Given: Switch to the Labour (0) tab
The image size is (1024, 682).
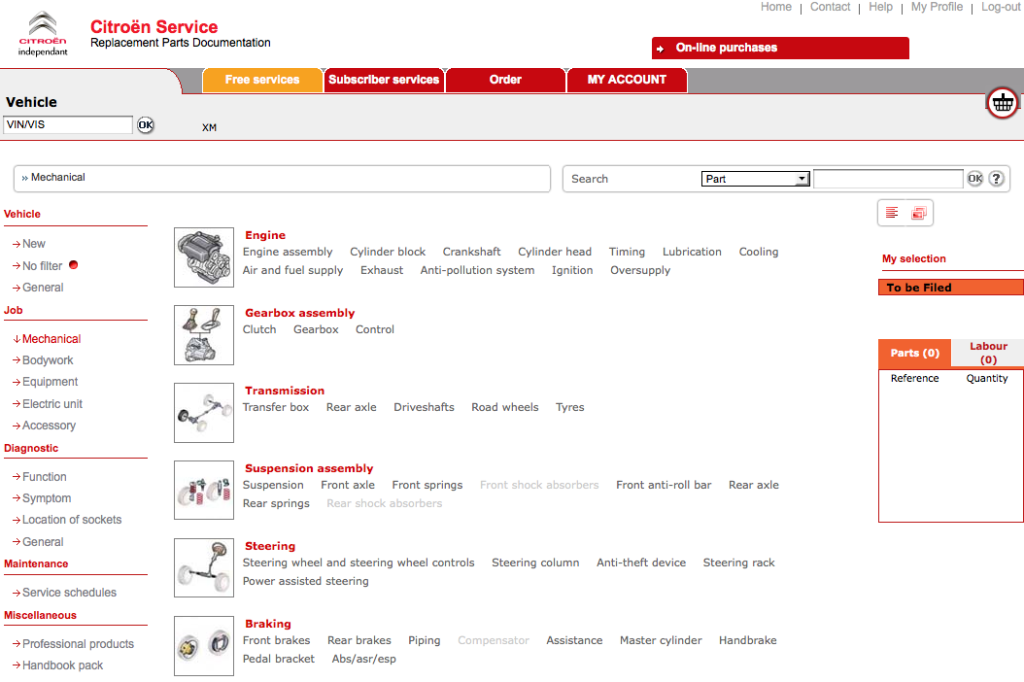Looking at the screenshot, I should pyautogui.click(x=987, y=353).
